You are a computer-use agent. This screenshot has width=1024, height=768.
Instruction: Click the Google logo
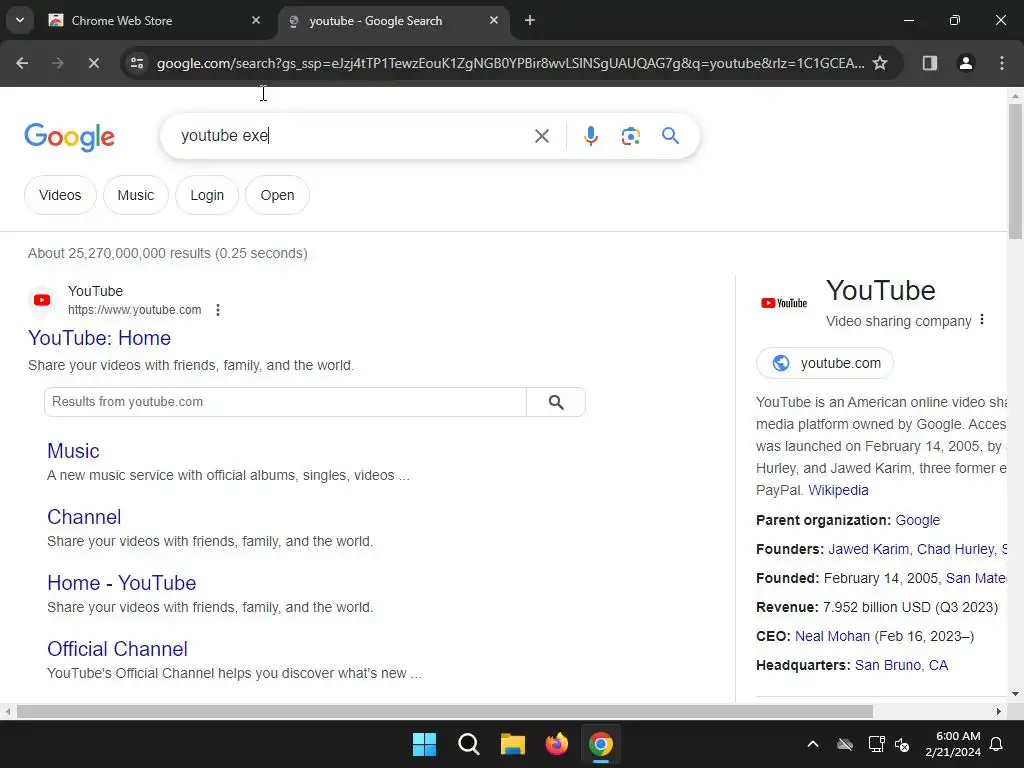click(x=69, y=136)
